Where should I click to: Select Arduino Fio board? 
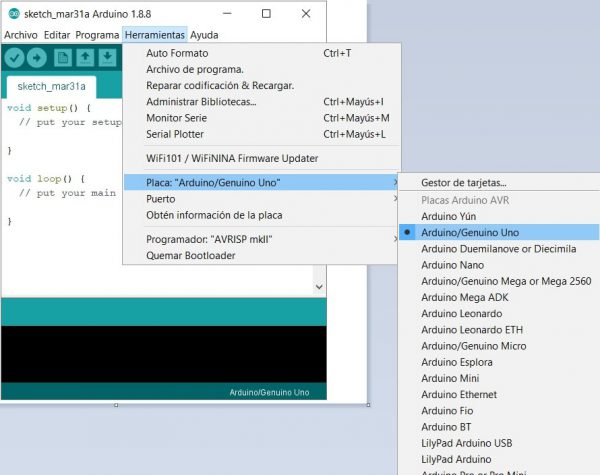pos(499,411)
